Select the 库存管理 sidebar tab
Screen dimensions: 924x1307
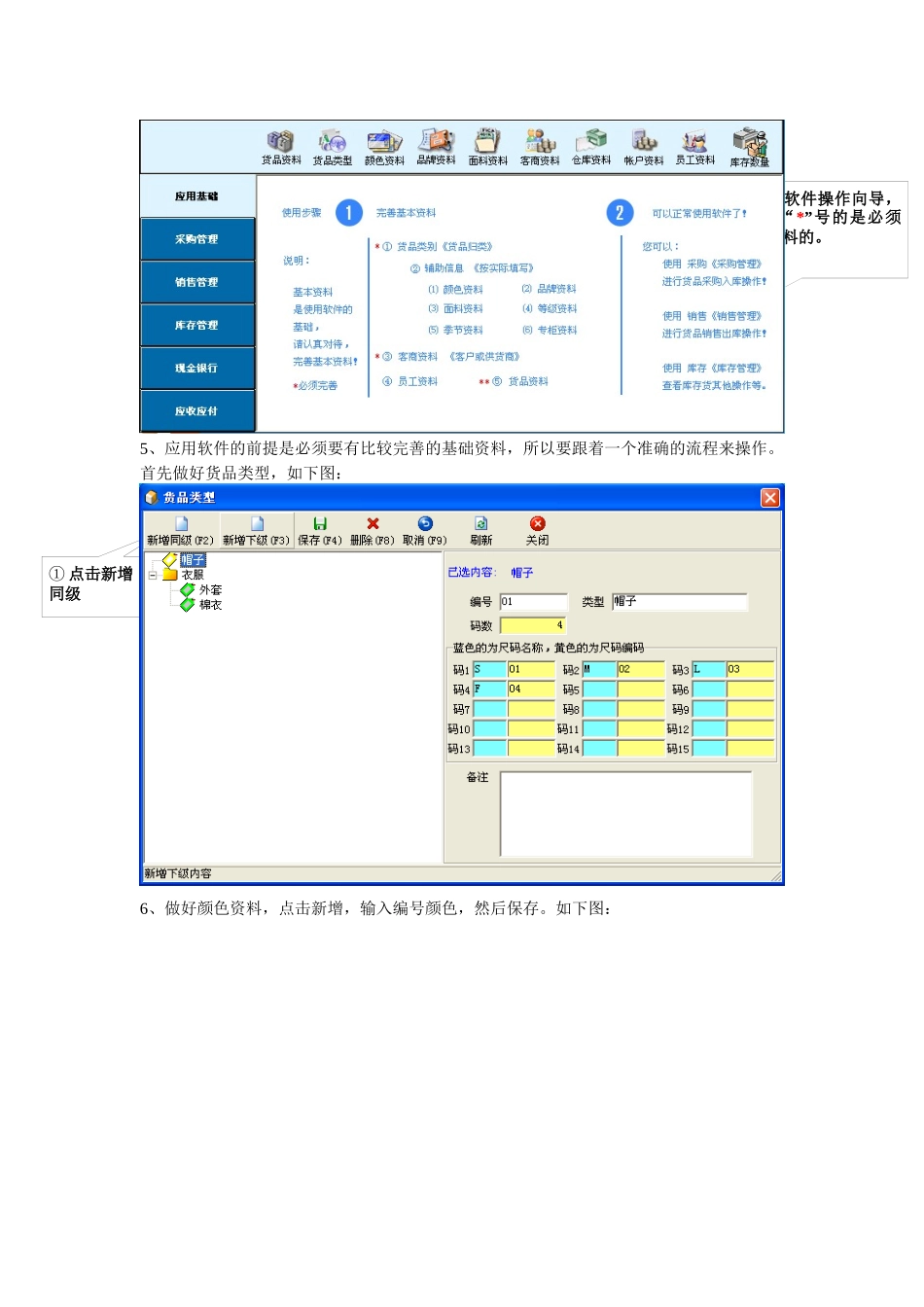197,325
